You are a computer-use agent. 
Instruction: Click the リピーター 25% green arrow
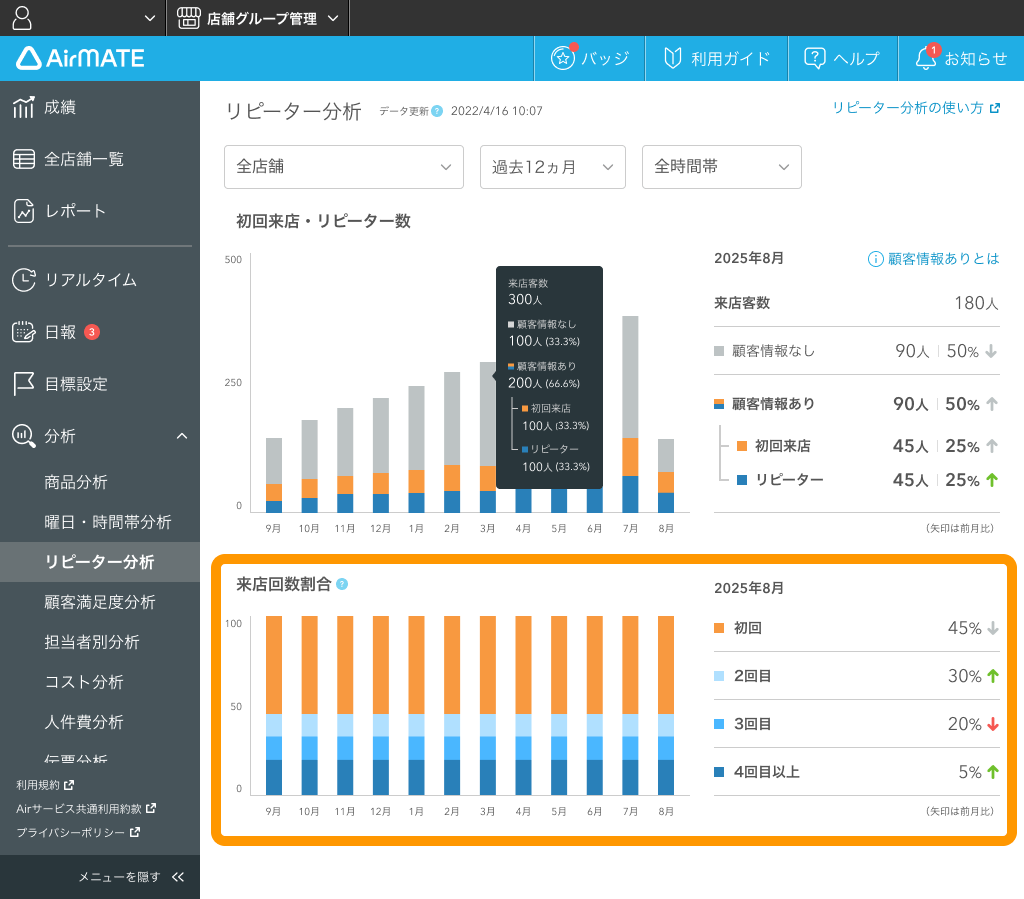[x=992, y=481]
